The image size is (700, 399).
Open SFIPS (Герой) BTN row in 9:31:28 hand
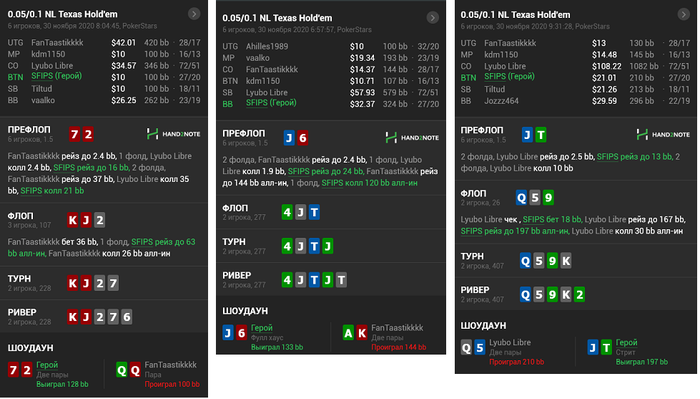point(575,77)
